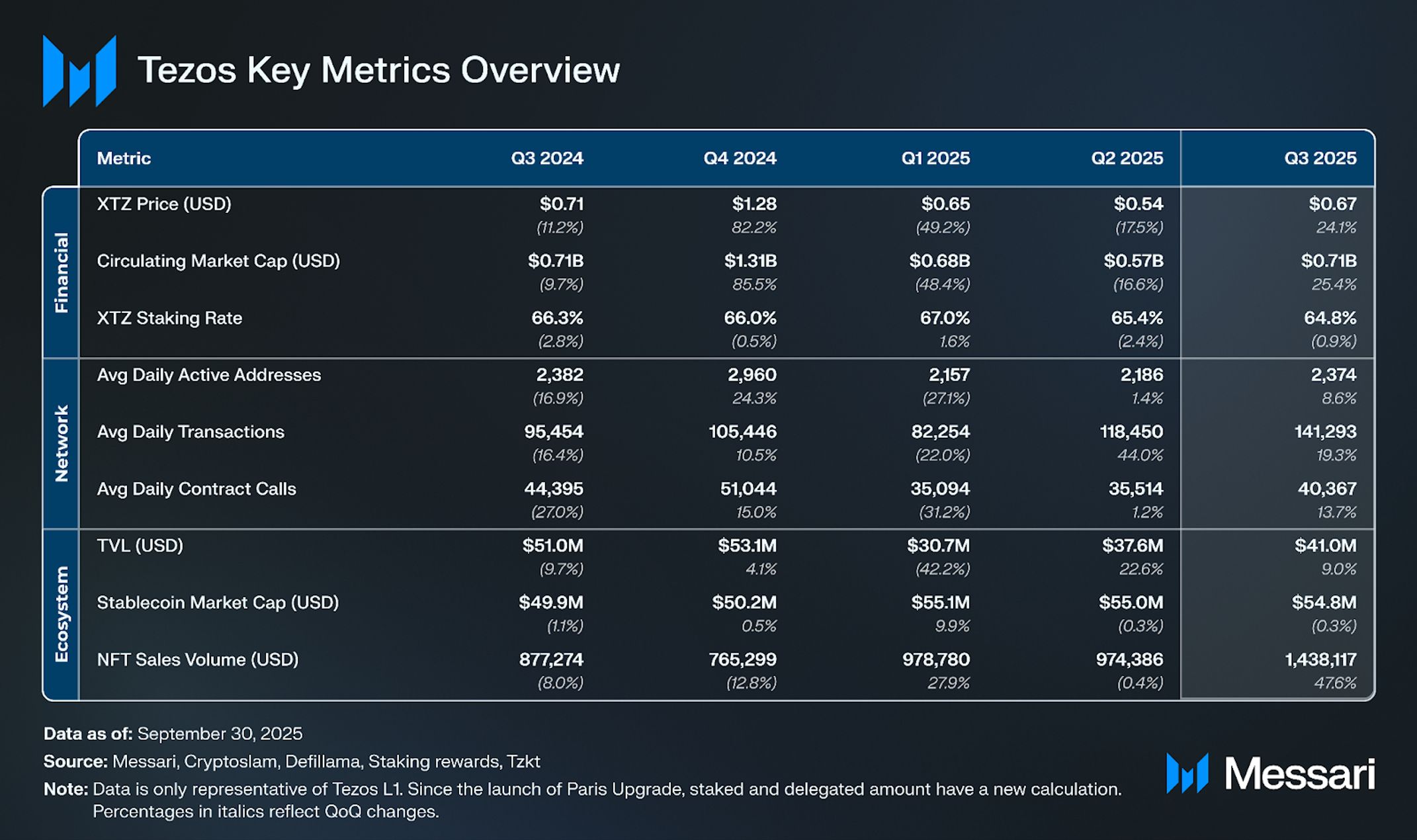Click the Ecosystem section side label
The height and width of the screenshot is (840, 1417).
click(61, 614)
